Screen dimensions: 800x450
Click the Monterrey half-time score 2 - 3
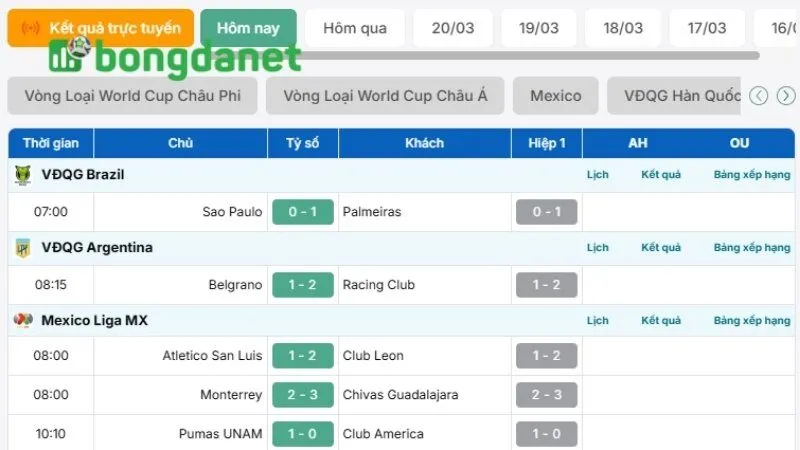(546, 395)
